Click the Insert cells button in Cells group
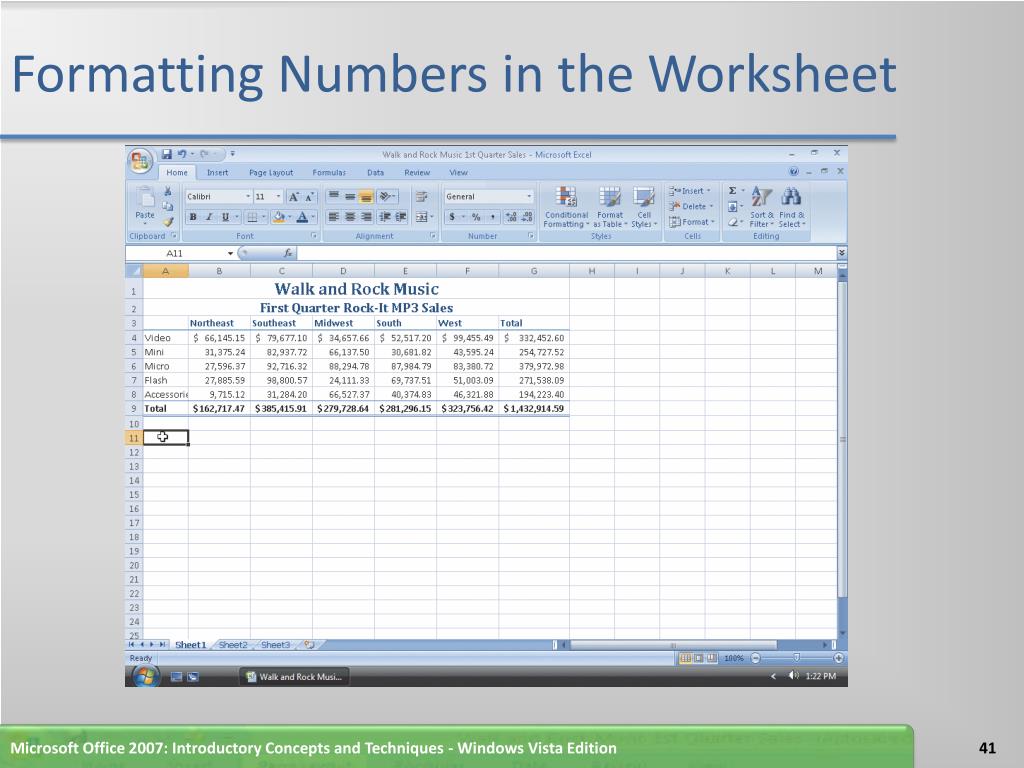Viewport: 1024px width, 768px height. pos(690,191)
